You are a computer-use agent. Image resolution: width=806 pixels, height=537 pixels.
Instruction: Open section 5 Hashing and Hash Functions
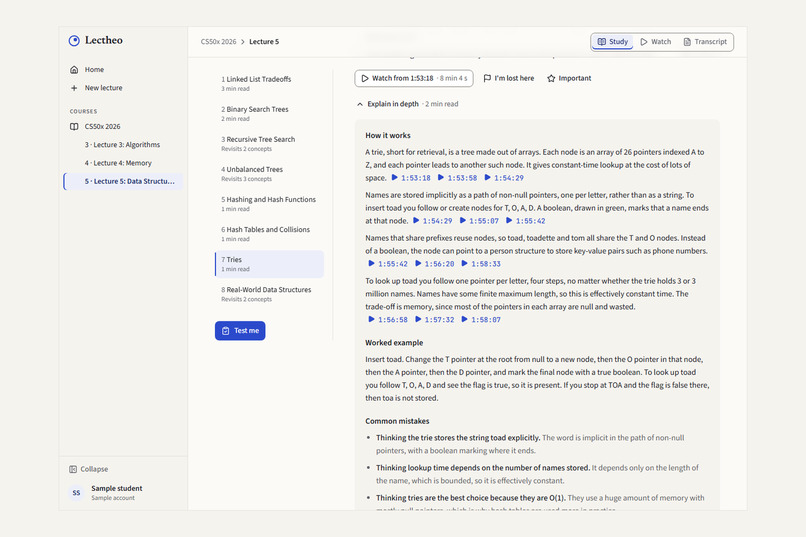pos(269,203)
